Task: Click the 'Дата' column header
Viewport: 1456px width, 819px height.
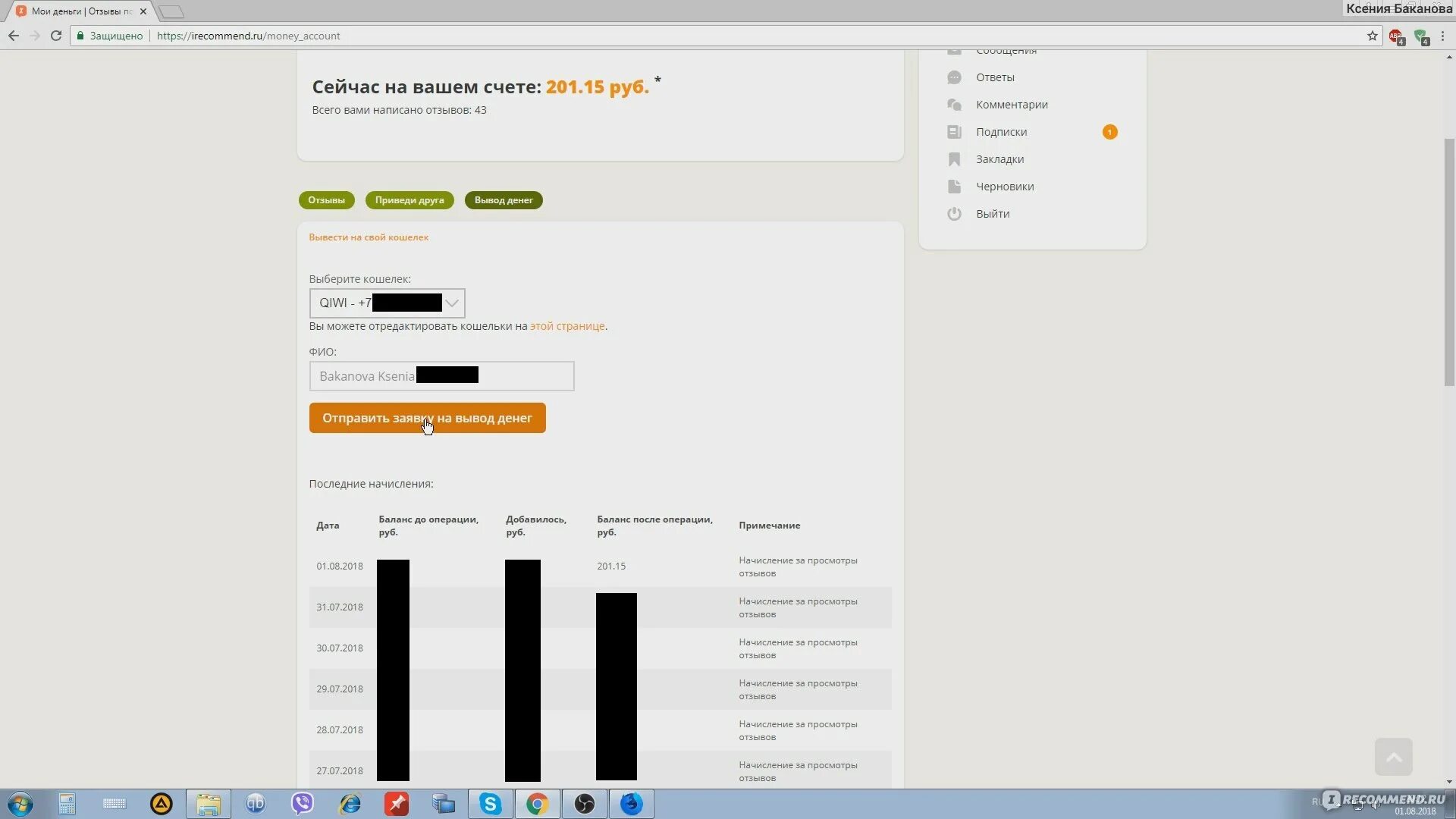Action: 328,526
